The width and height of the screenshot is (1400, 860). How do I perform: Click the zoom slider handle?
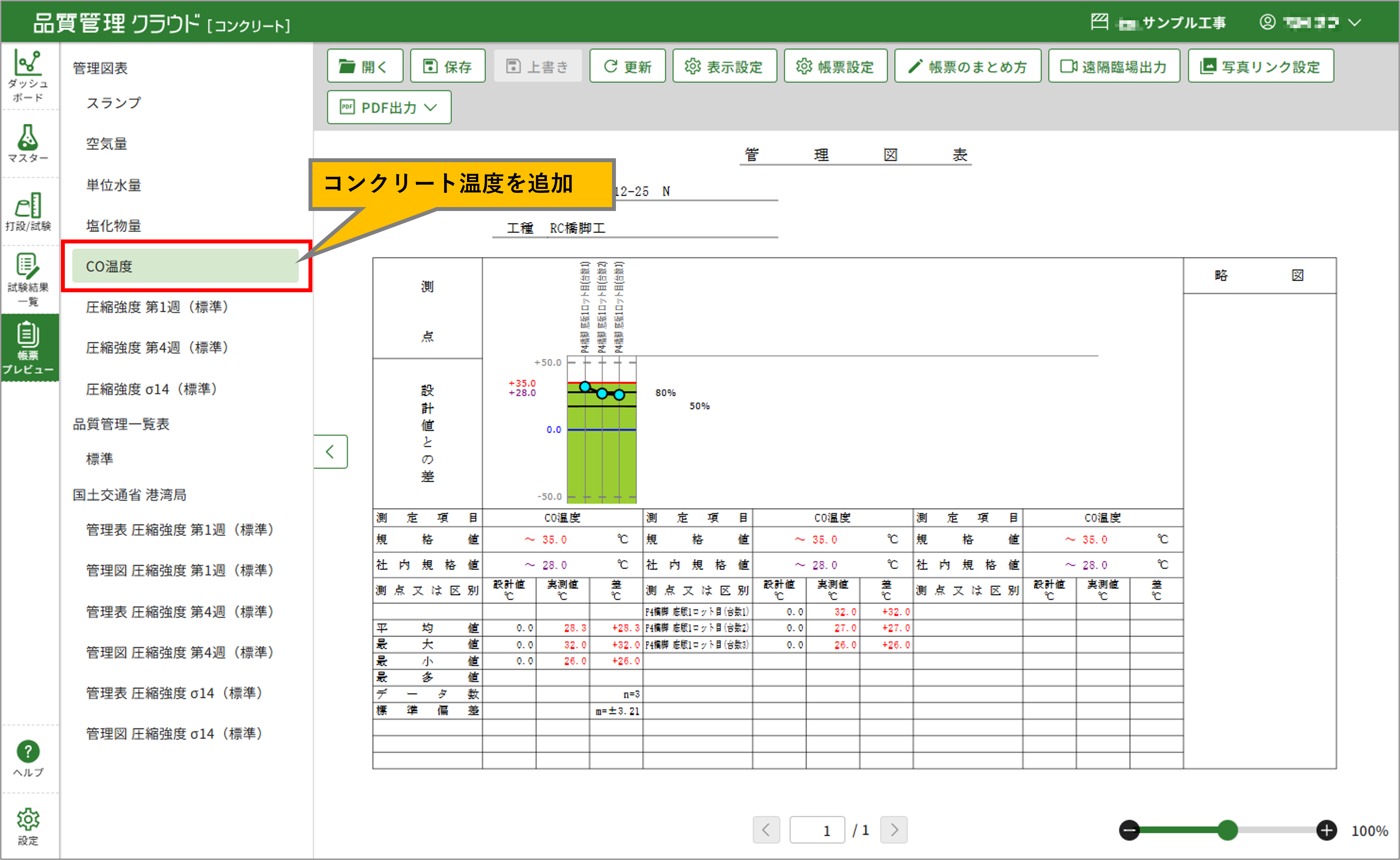(x=1228, y=830)
